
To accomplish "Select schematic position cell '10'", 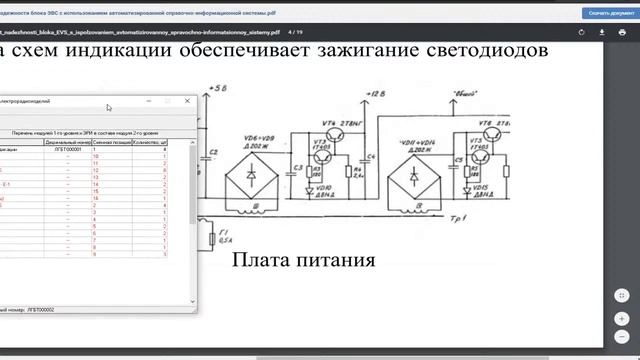I will click(x=112, y=156).
